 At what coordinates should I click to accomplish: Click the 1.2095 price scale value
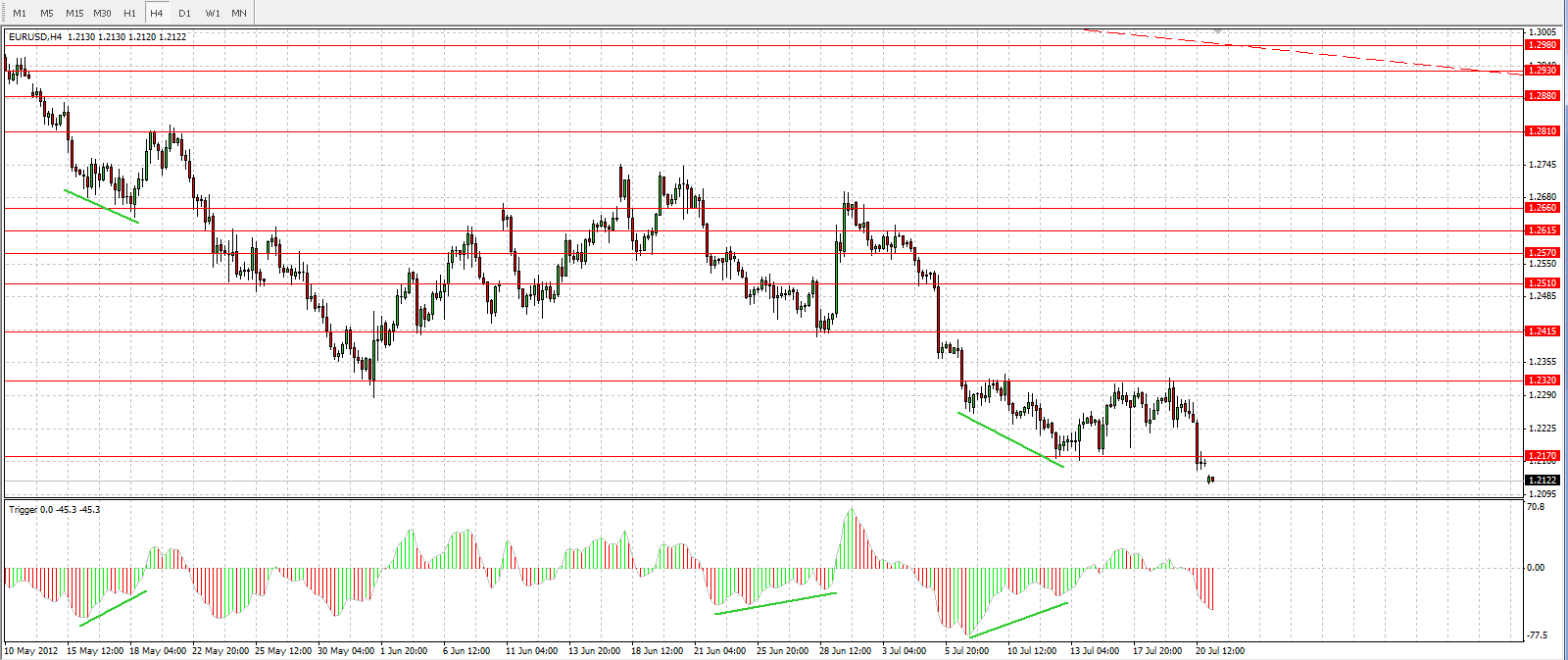1543,494
